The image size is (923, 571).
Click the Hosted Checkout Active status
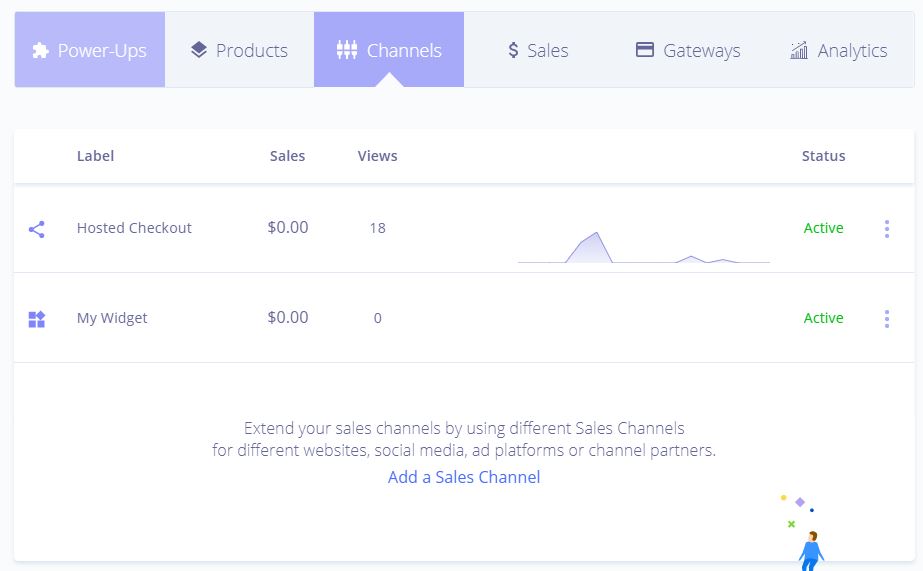(824, 228)
